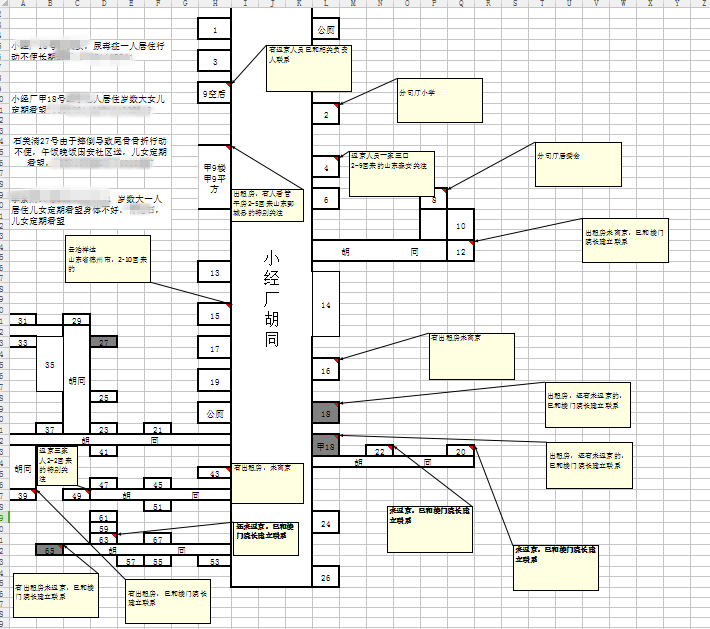
Task: Select the gray cell numbered 27
Action: coord(104,342)
